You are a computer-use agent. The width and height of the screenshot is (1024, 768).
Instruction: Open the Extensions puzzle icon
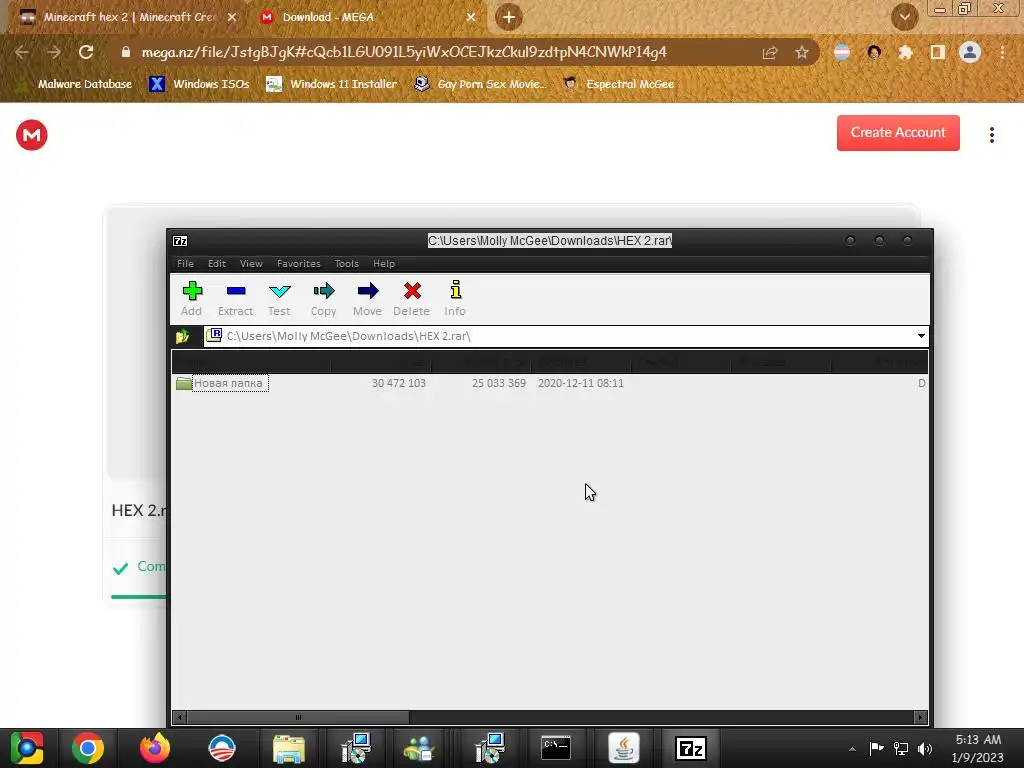(905, 52)
